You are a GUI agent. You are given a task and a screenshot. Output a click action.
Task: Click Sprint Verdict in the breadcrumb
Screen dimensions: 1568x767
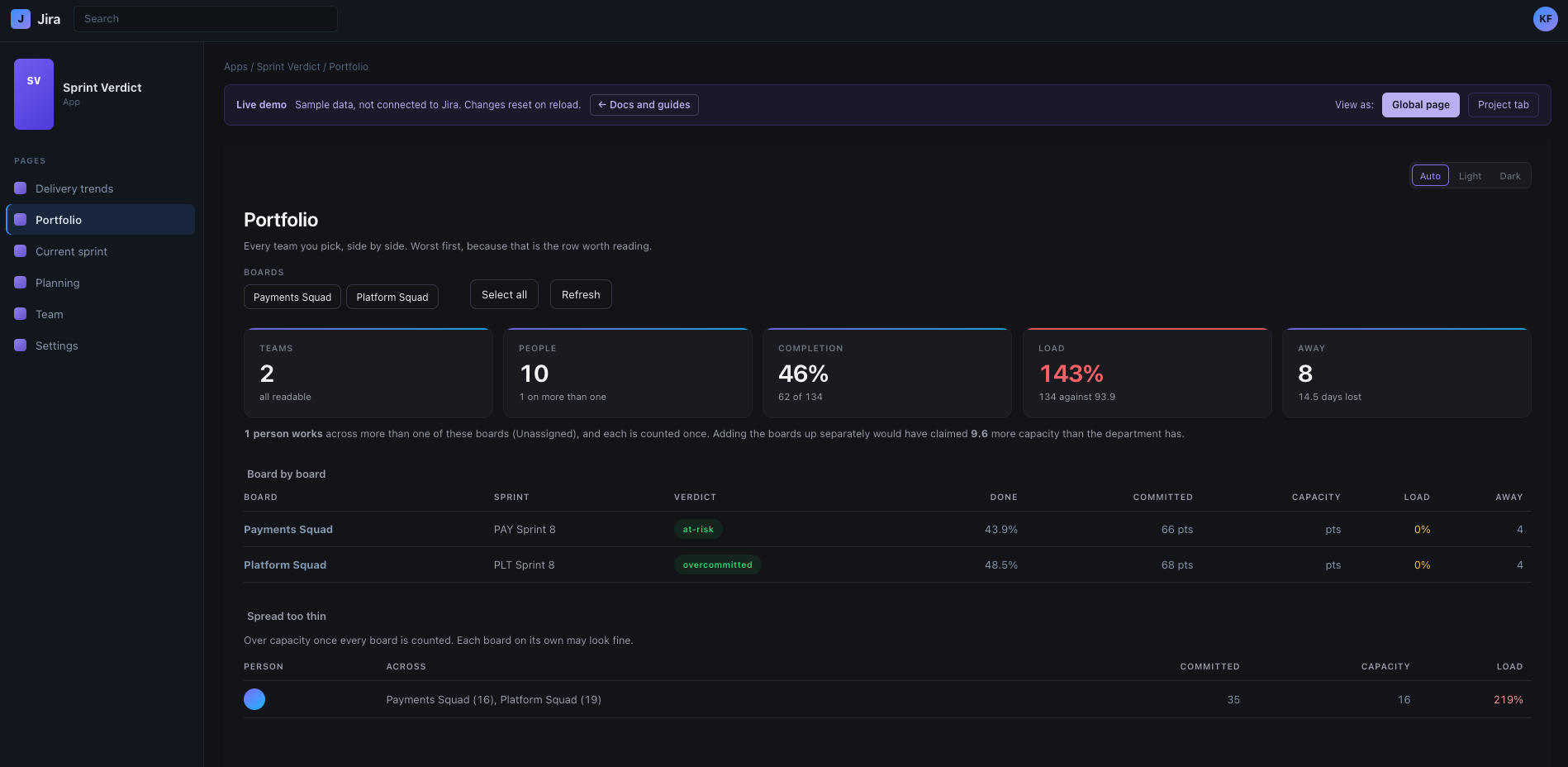point(288,67)
